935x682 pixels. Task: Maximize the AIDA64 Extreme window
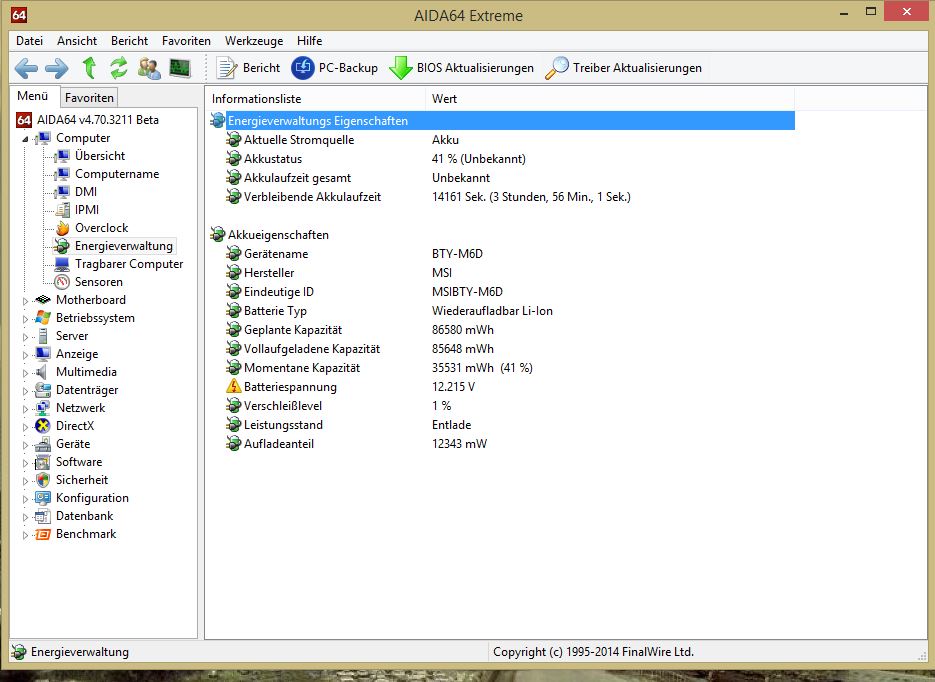click(x=871, y=11)
